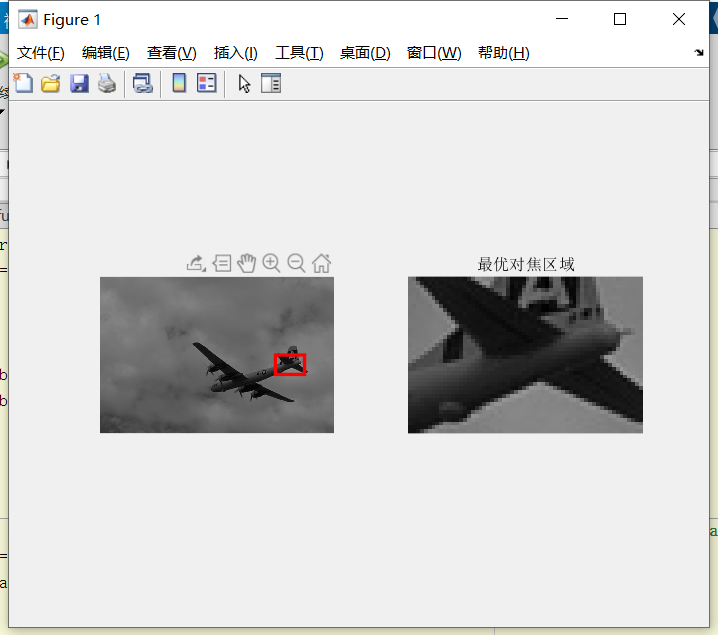Select the zoom out magnifier
Viewport: 718px width, 635px height.
(296, 263)
